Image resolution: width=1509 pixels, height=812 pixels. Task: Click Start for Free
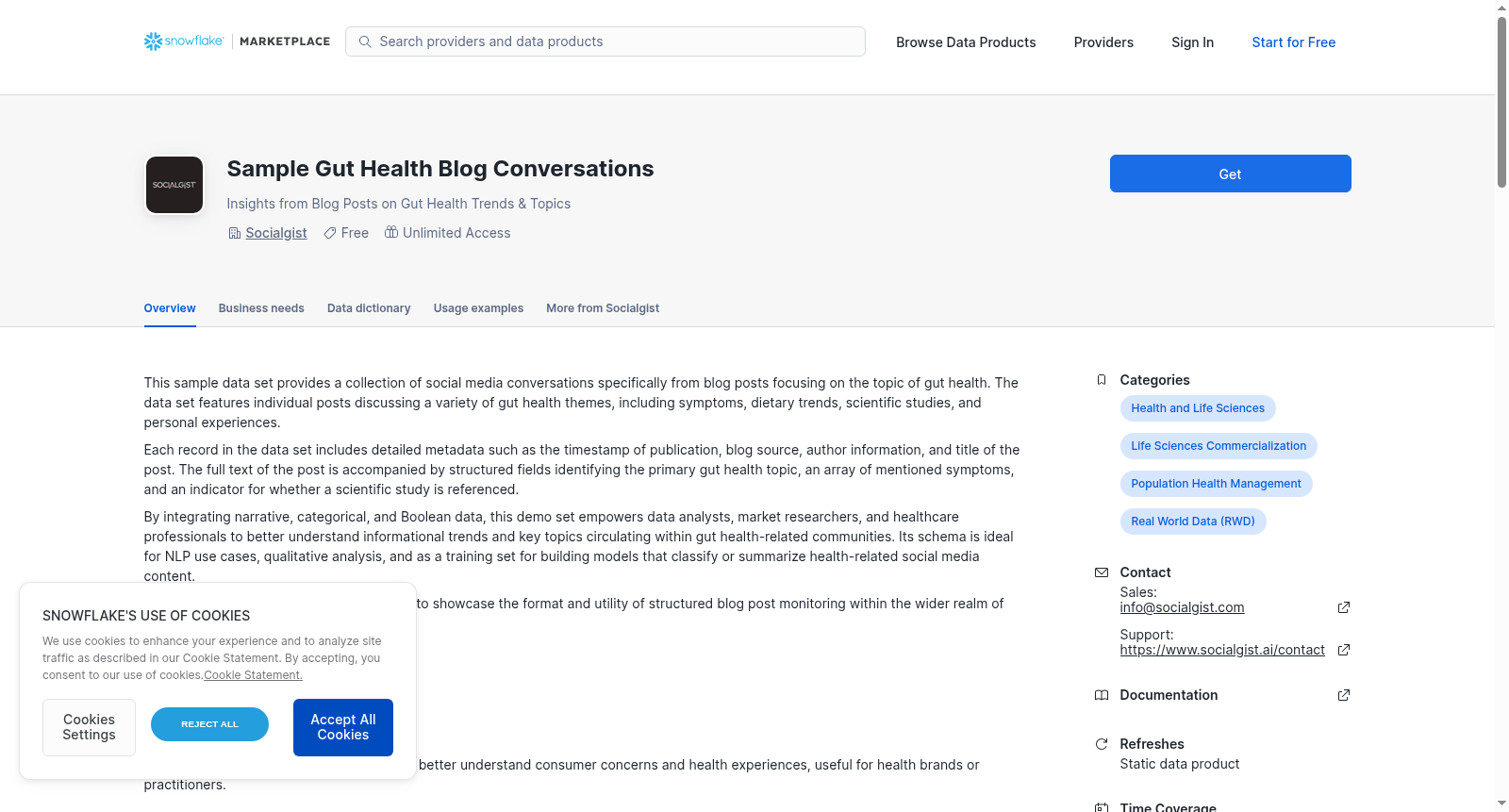pyautogui.click(x=1293, y=42)
